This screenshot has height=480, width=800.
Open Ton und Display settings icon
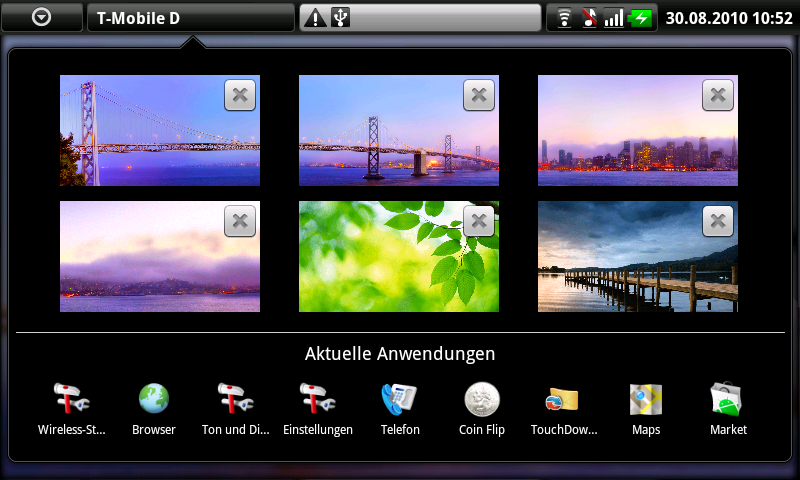236,401
